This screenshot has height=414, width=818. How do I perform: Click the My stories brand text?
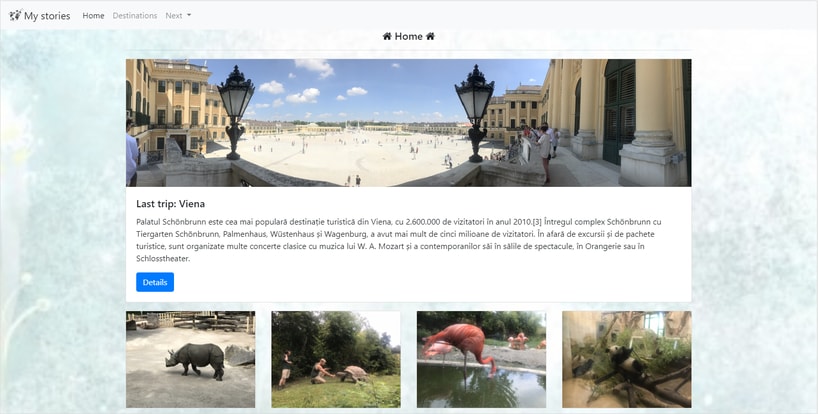point(47,16)
